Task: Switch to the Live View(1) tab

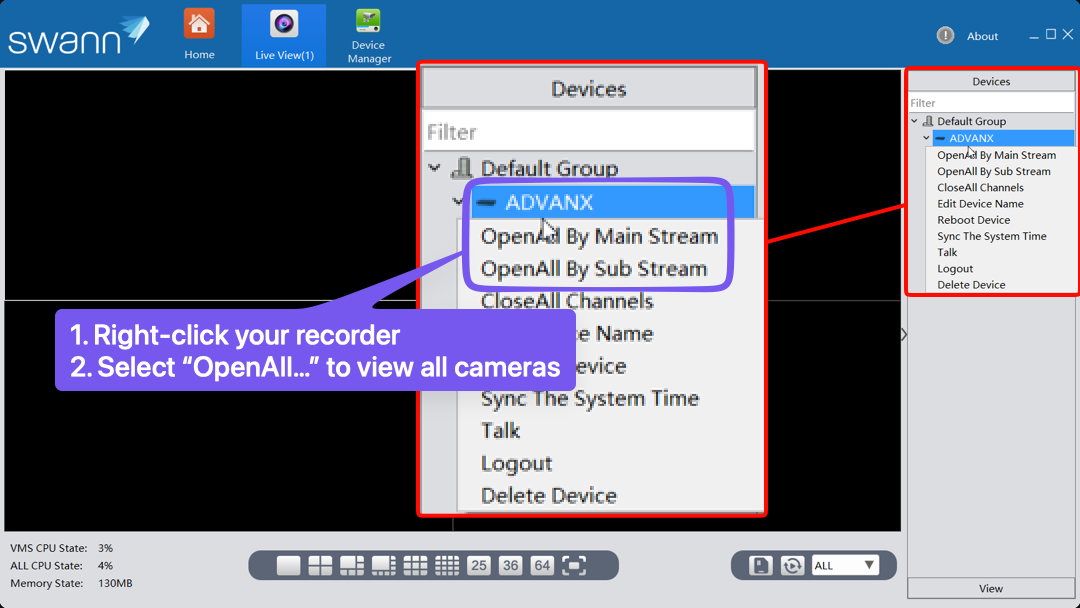Action: [x=284, y=36]
